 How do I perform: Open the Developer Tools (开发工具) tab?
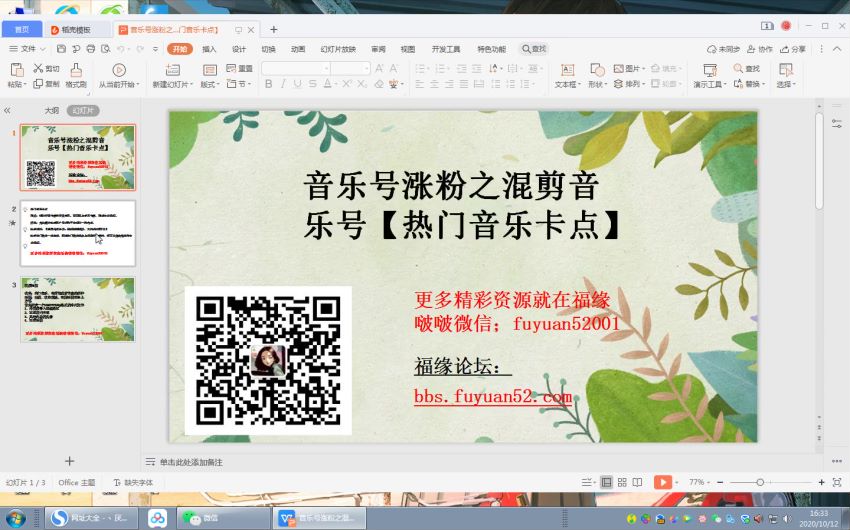tap(446, 49)
